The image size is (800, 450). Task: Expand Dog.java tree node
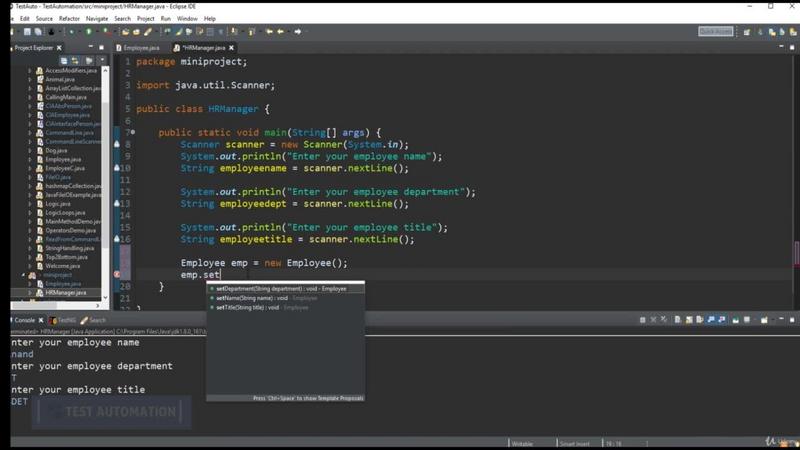pos(30,151)
